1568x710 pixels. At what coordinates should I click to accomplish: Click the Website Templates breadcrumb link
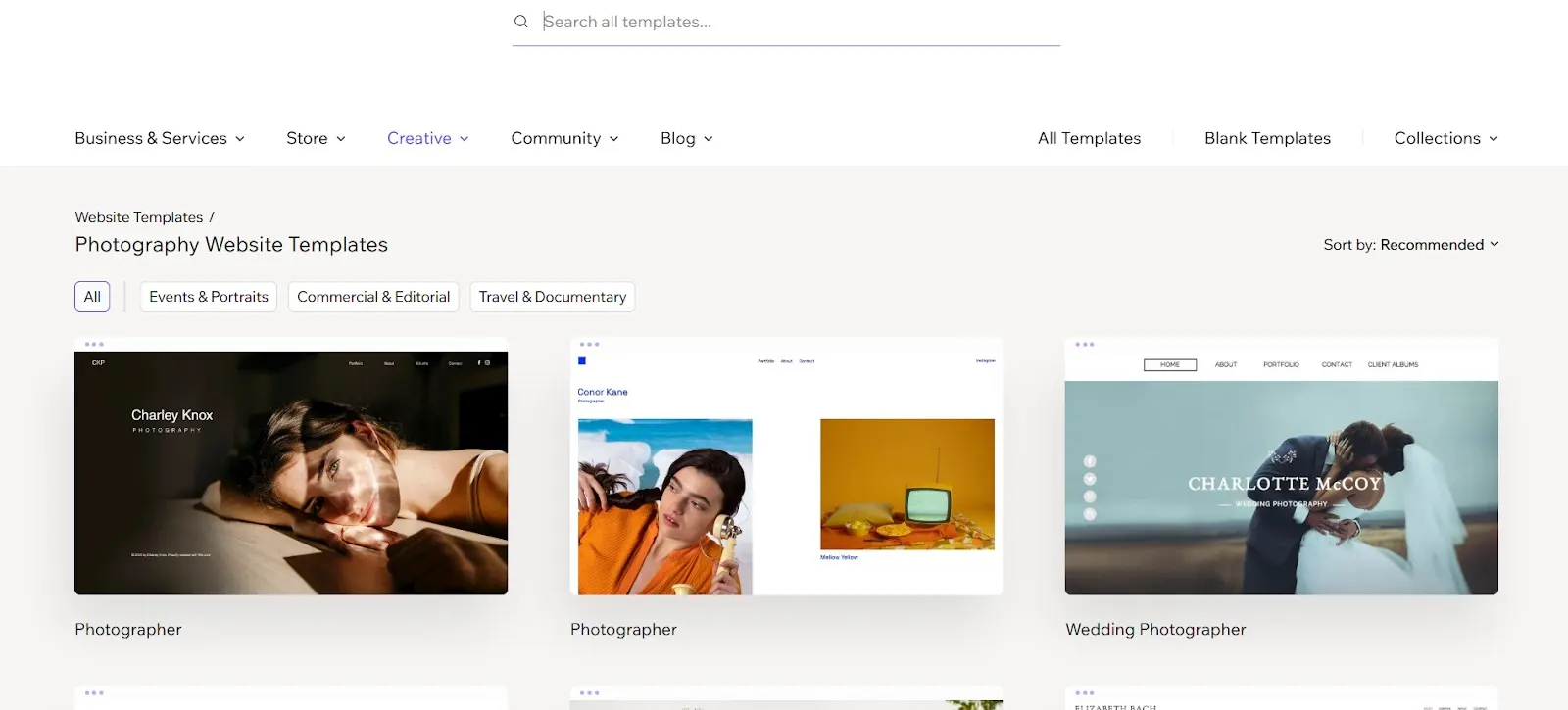(139, 217)
